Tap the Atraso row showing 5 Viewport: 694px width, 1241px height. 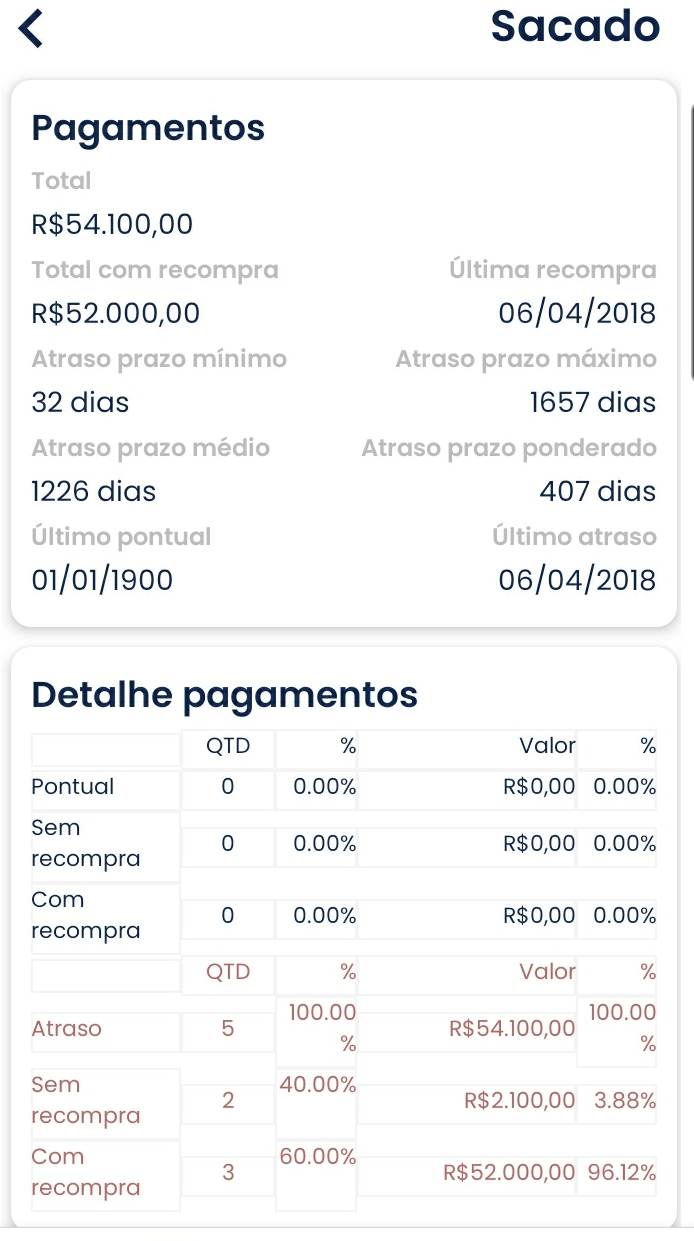[227, 1027]
